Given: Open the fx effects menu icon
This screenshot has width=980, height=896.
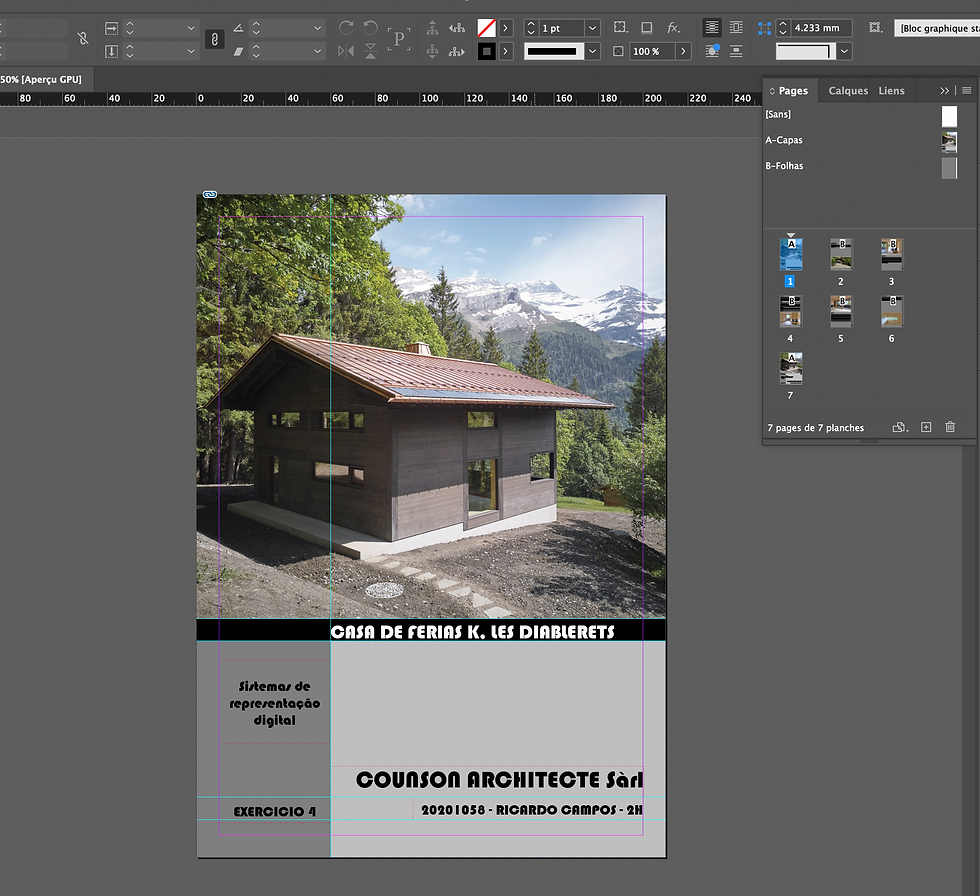Looking at the screenshot, I should click(x=674, y=28).
